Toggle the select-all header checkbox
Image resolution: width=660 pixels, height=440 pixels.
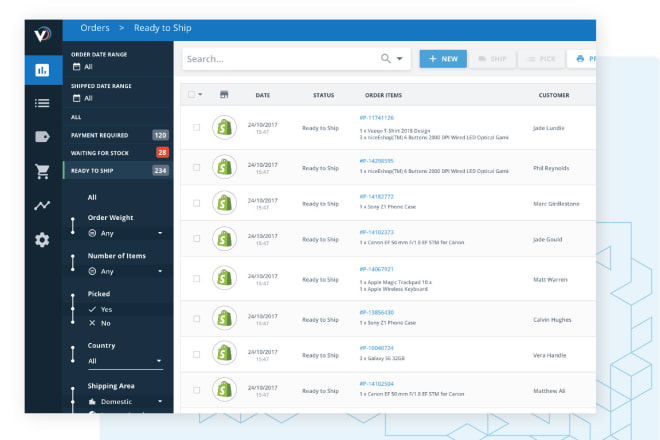pos(191,94)
